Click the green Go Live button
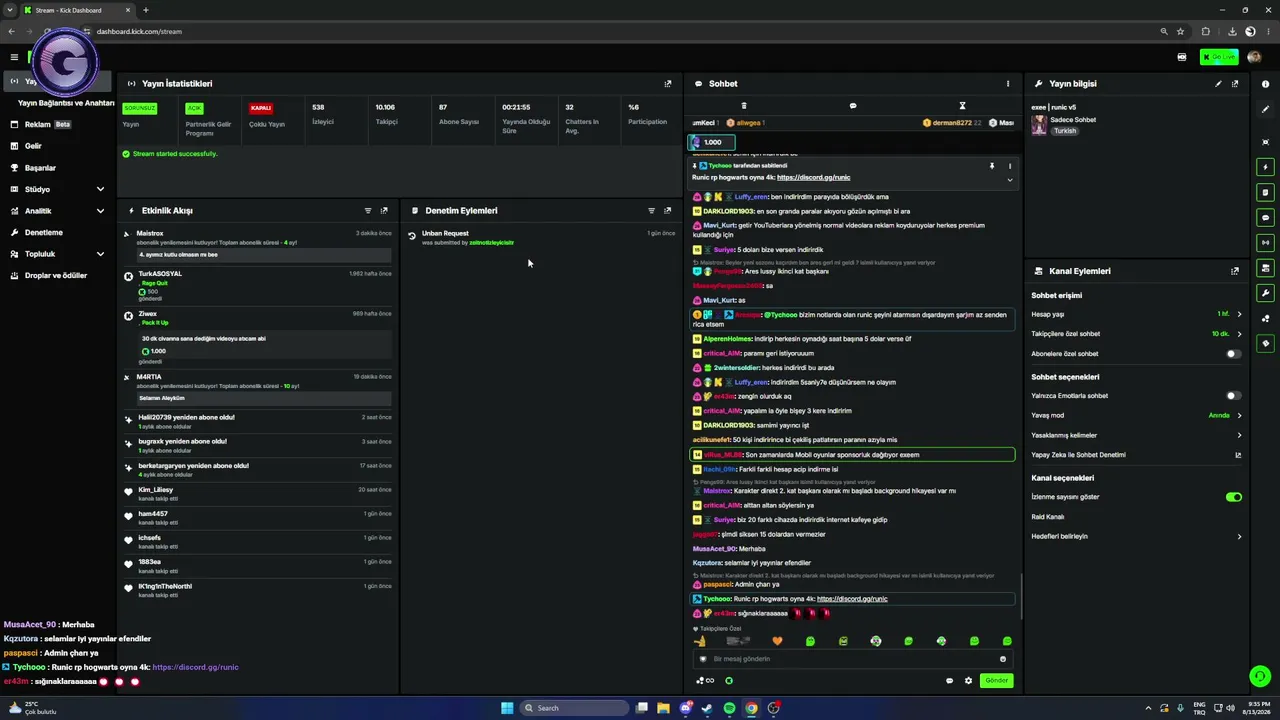 coord(1220,57)
